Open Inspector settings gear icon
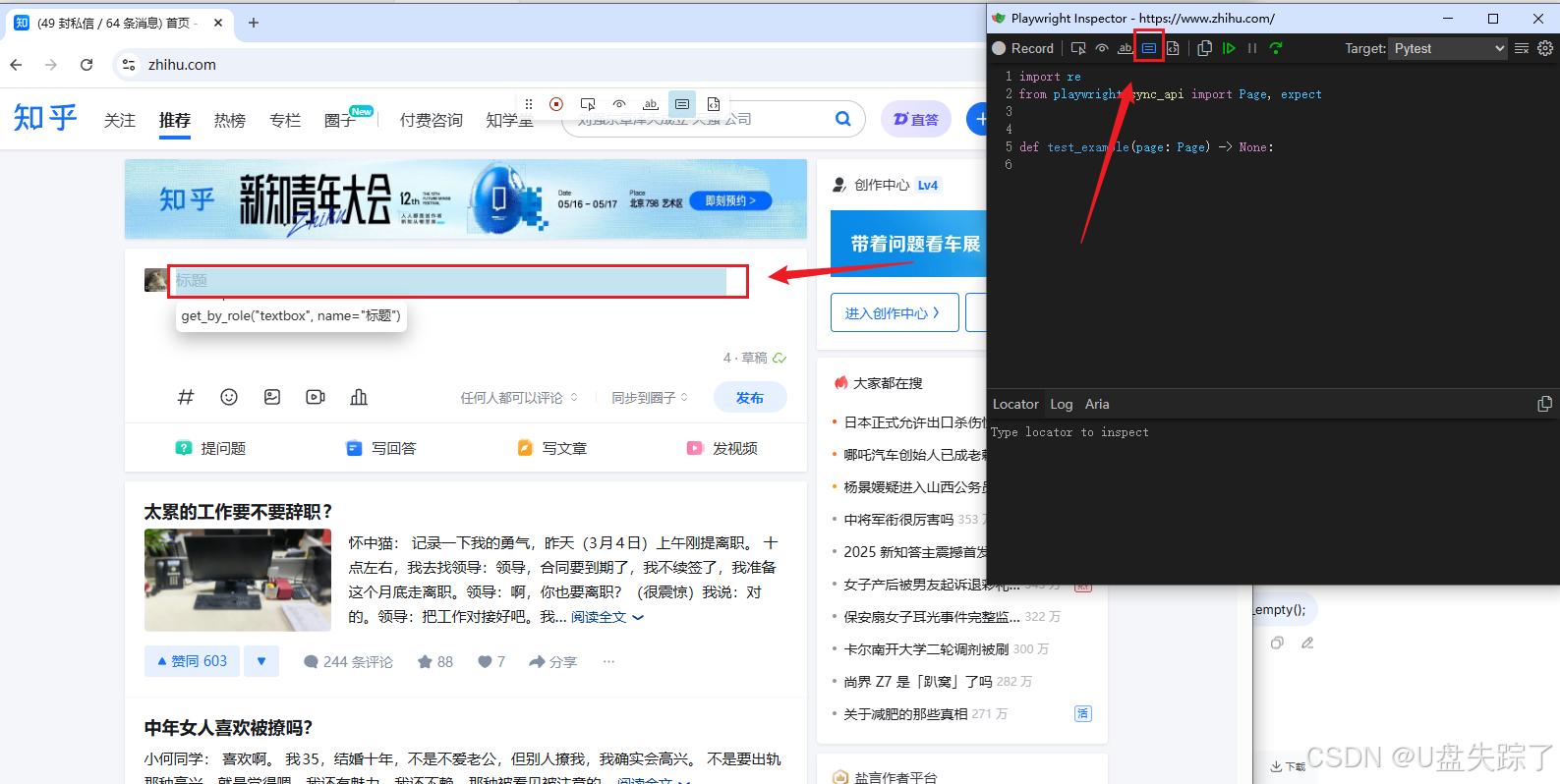 (1545, 48)
